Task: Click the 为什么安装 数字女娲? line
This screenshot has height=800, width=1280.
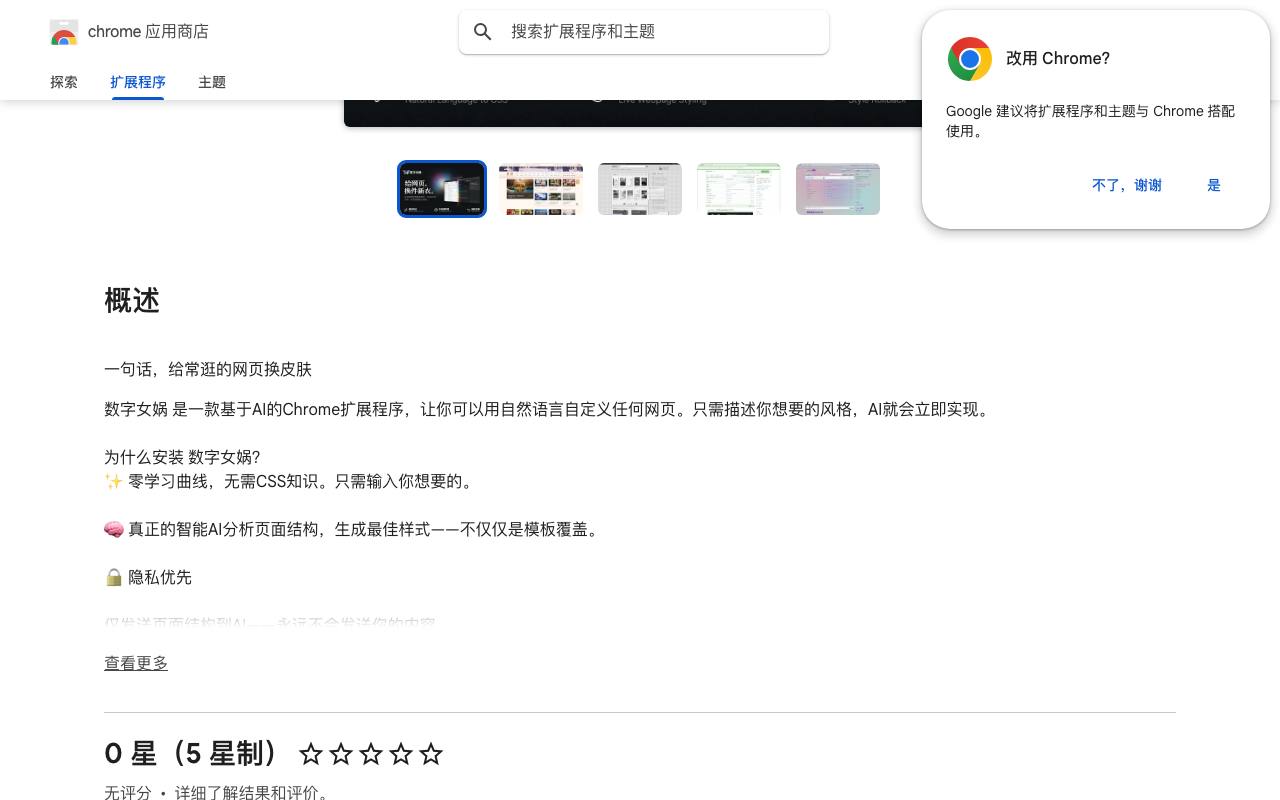Action: pos(182,458)
